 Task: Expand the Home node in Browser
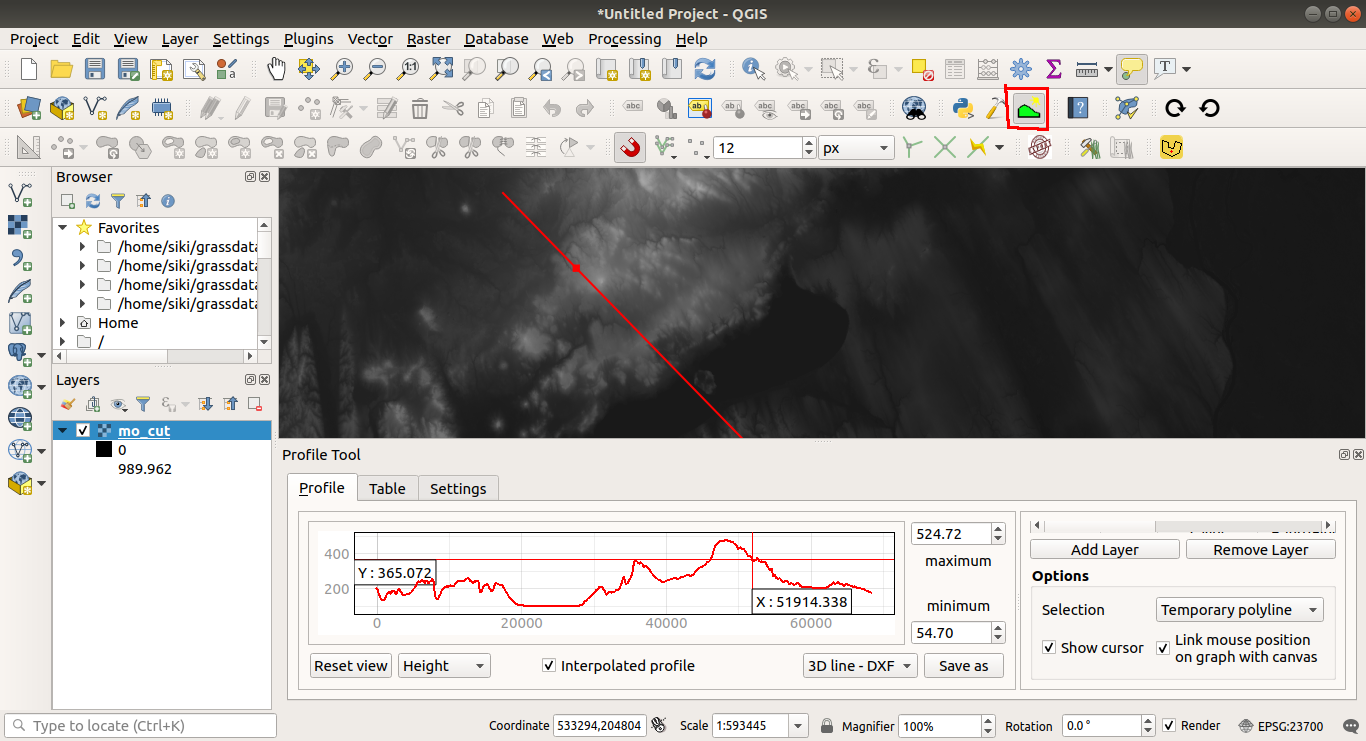(x=63, y=323)
